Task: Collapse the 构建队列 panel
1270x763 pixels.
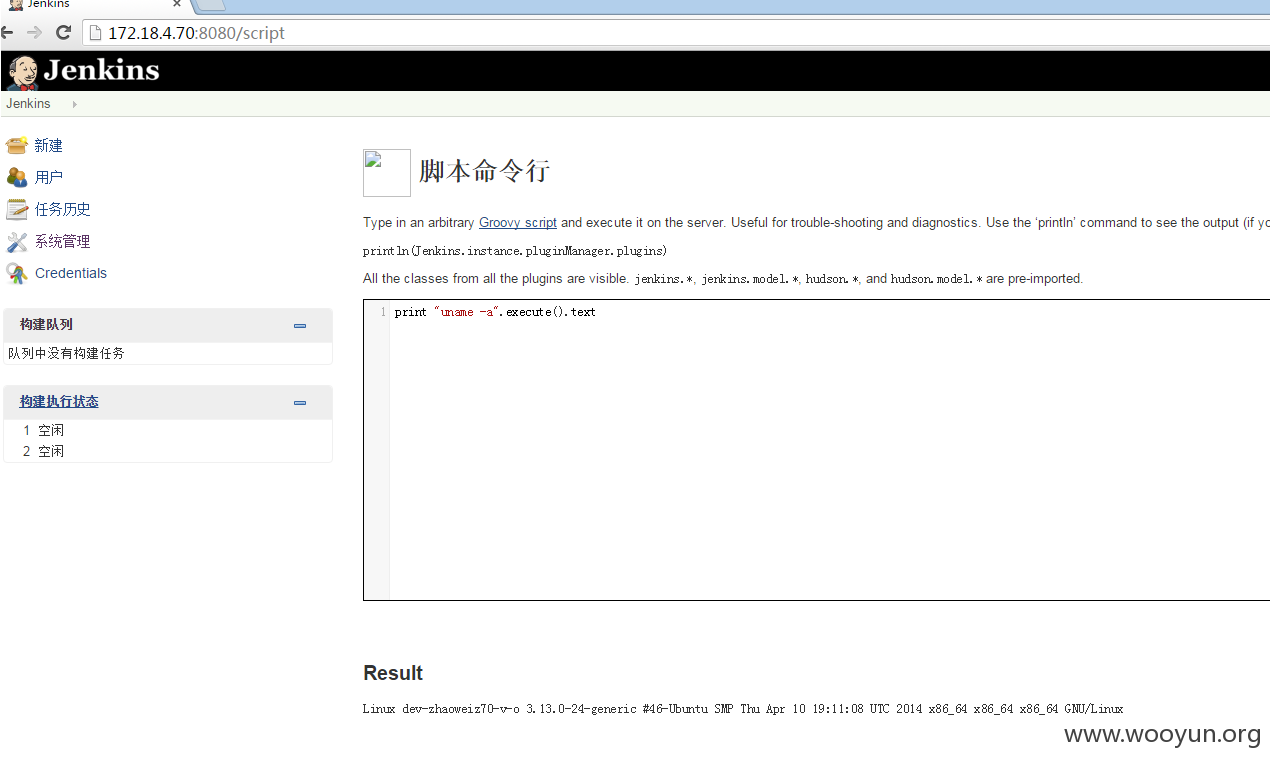Action: (x=299, y=325)
